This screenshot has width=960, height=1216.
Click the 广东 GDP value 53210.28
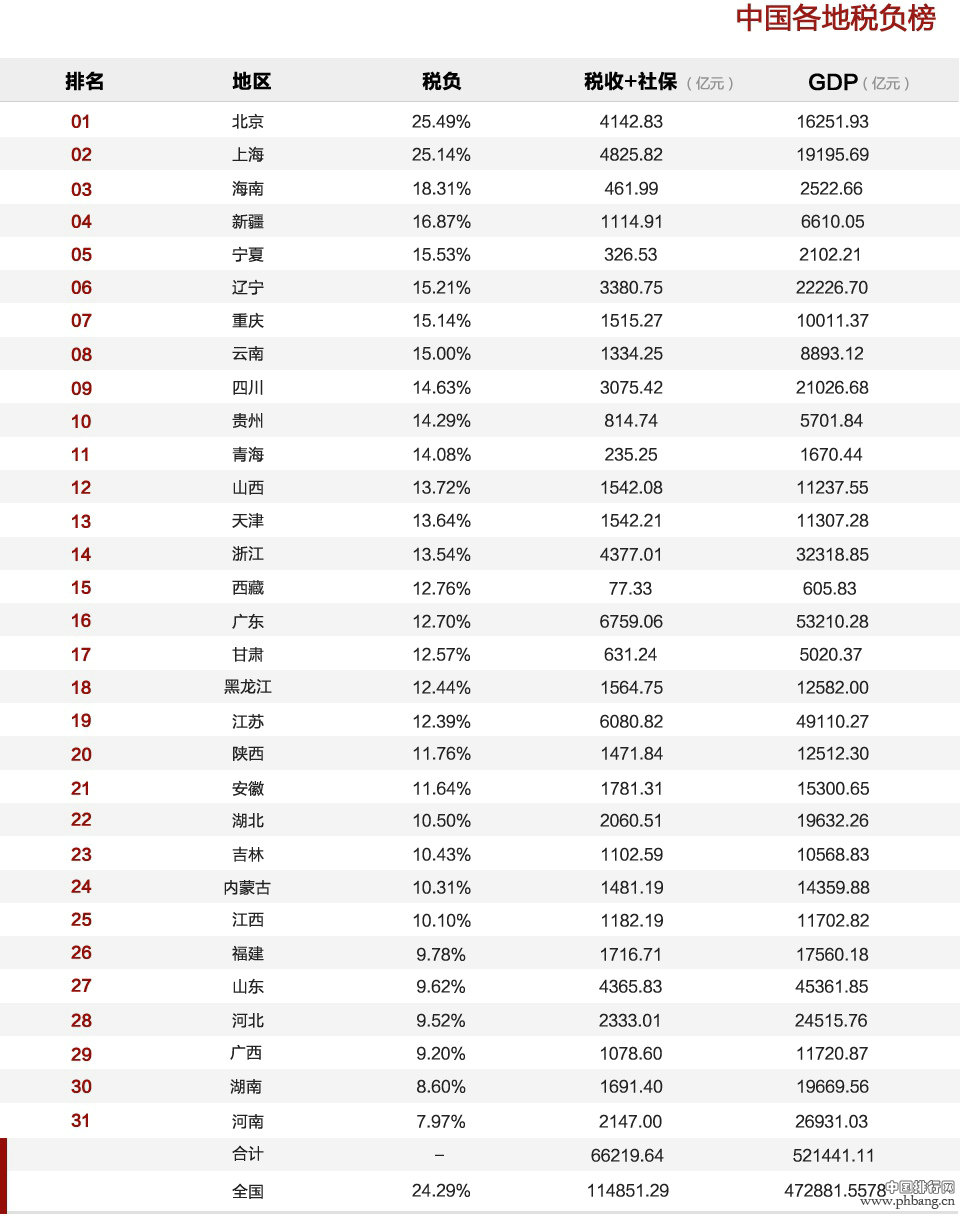[832, 621]
